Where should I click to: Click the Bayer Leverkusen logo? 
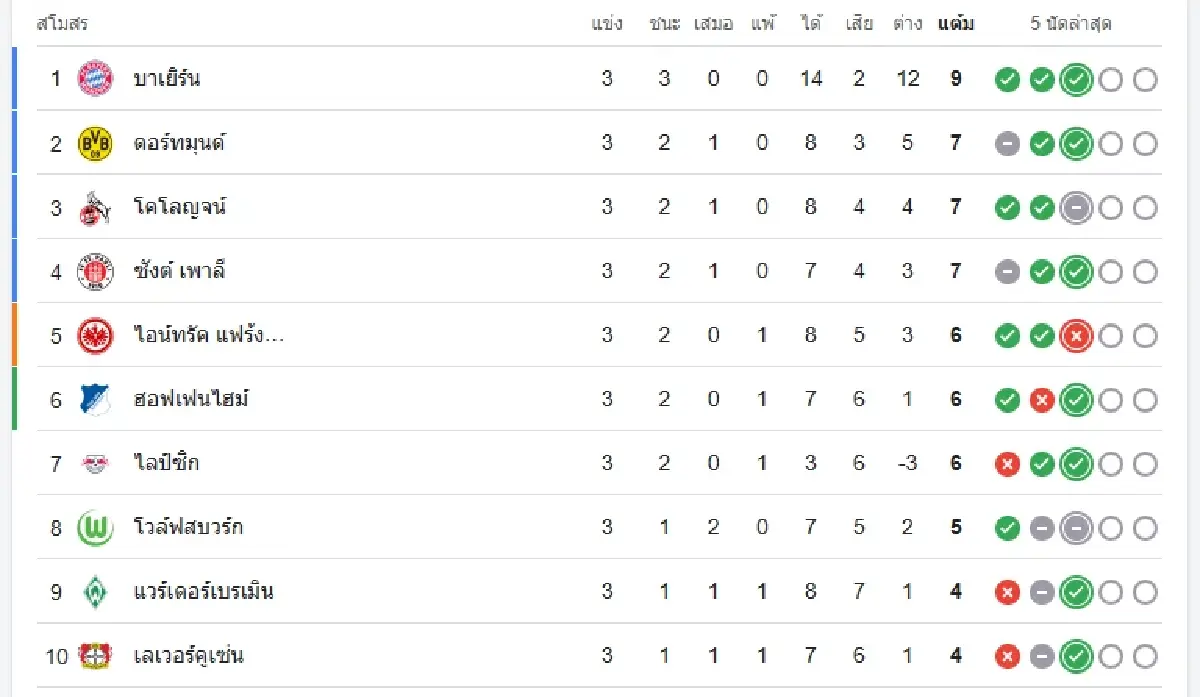[x=95, y=656]
